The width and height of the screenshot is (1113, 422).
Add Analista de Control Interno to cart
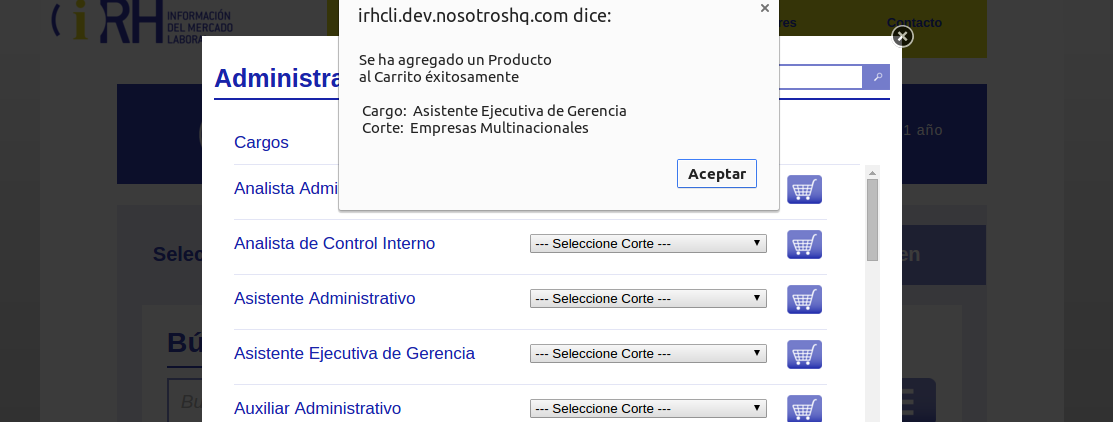pyautogui.click(x=804, y=244)
